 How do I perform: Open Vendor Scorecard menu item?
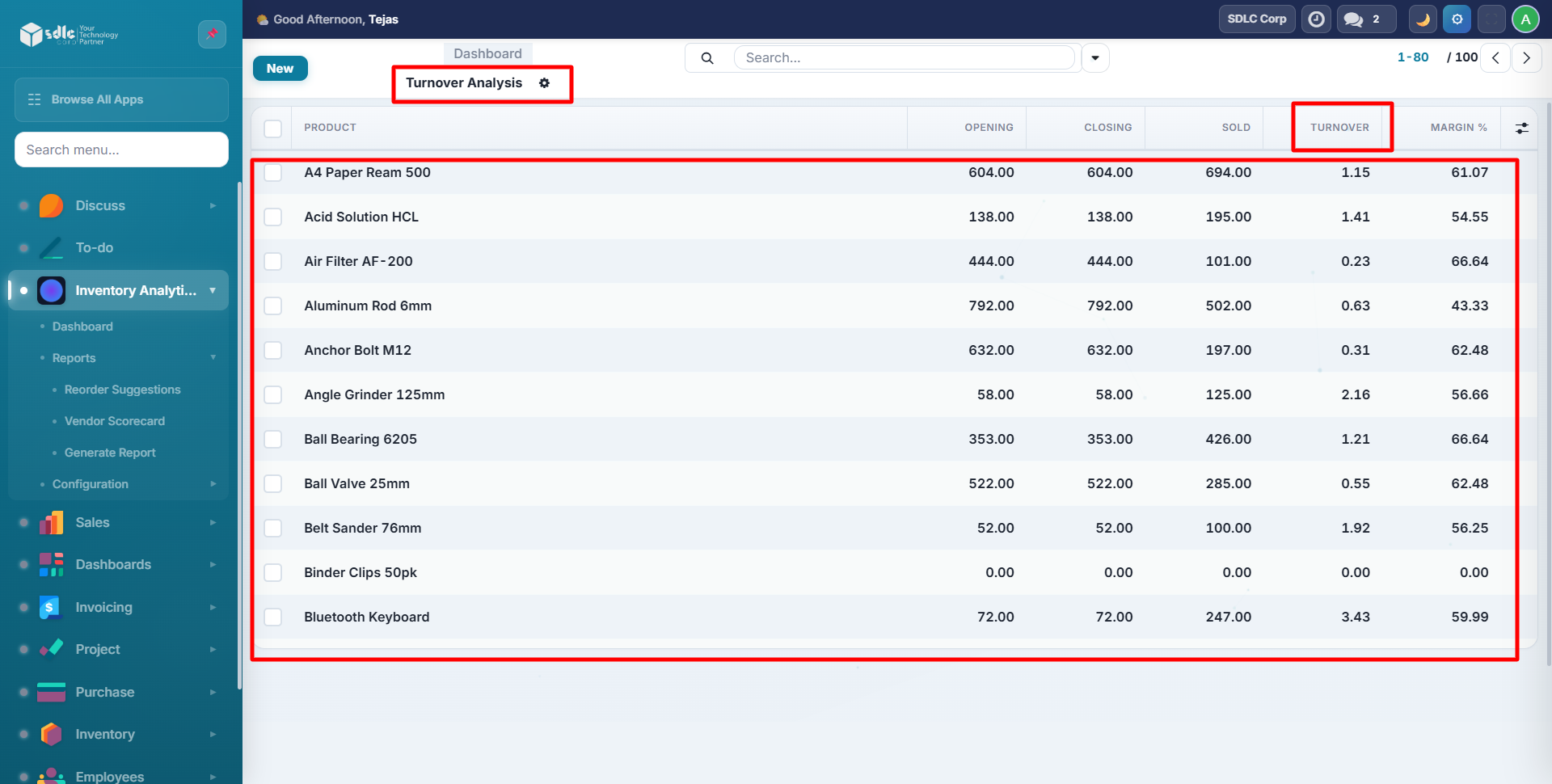(115, 421)
